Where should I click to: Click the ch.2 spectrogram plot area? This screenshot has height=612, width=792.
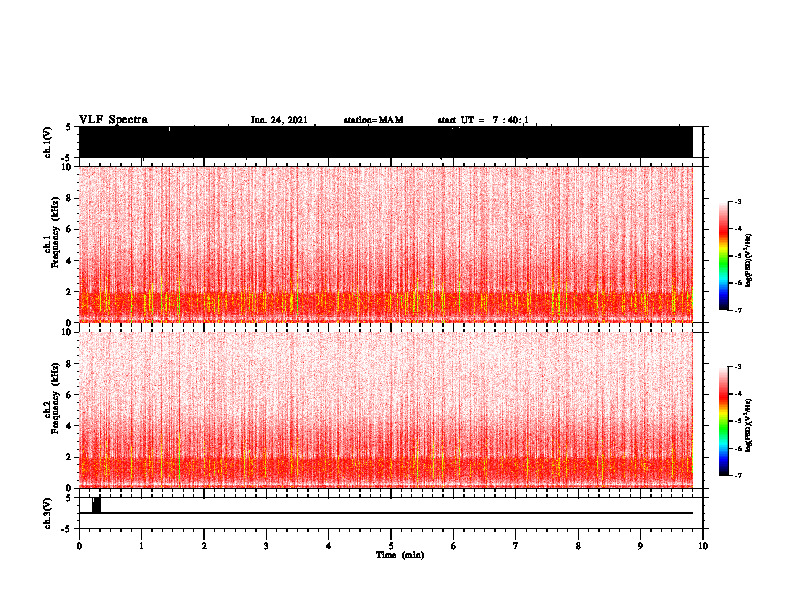tap(386, 410)
